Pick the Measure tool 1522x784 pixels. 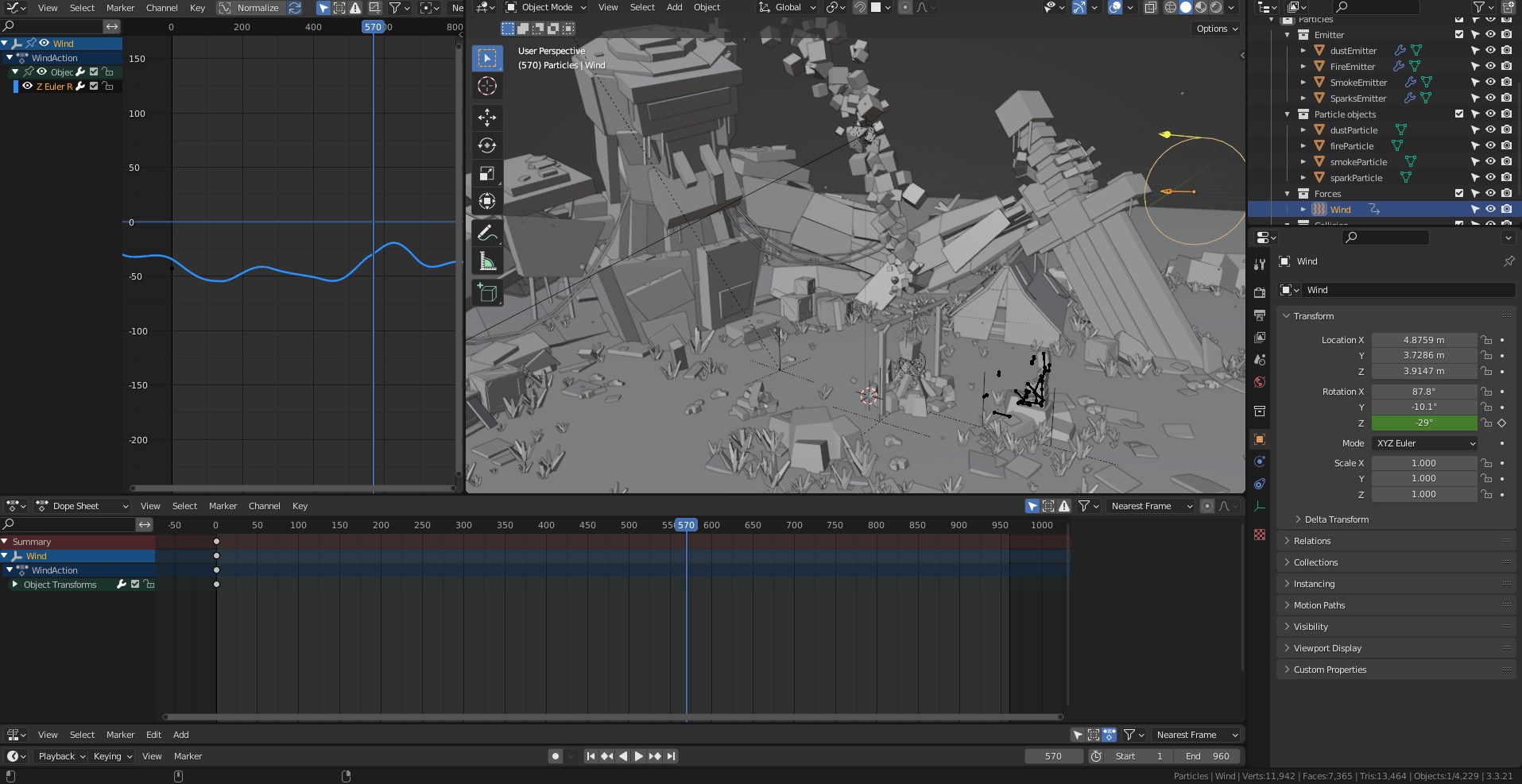(x=487, y=261)
